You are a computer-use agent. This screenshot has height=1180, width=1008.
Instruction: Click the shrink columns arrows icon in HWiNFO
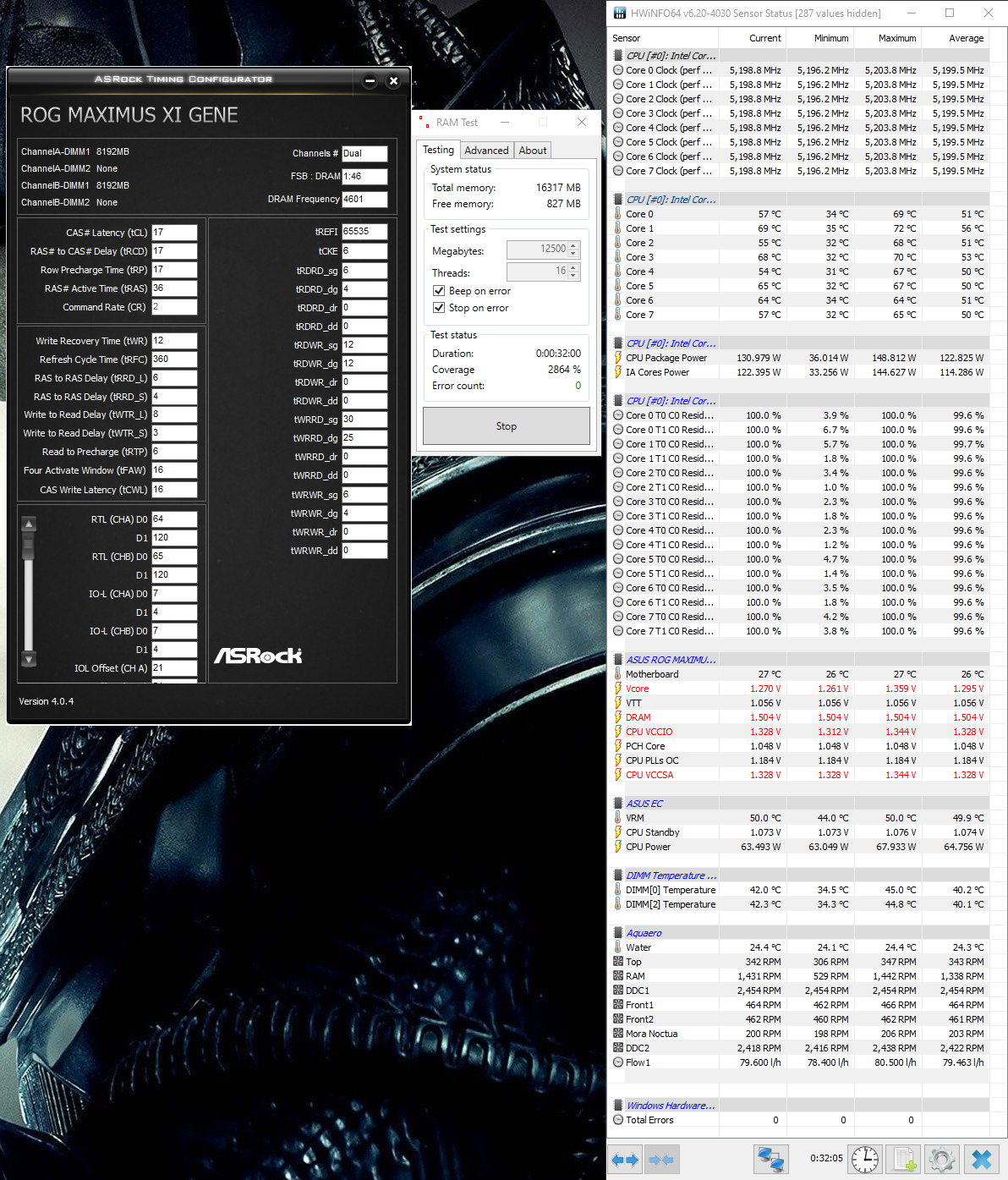[661, 1159]
